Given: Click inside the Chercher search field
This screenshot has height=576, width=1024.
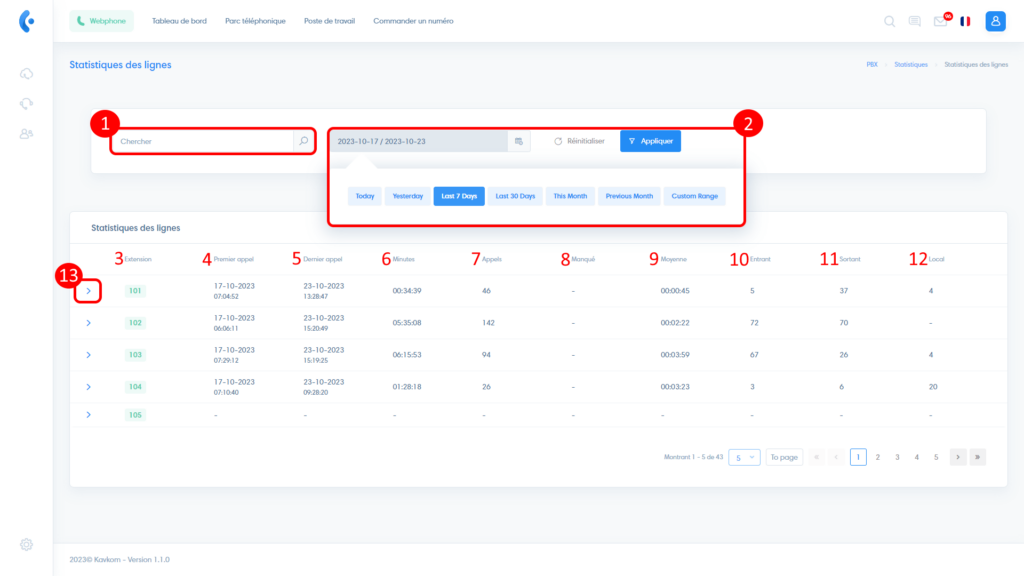Looking at the screenshot, I should pos(200,141).
